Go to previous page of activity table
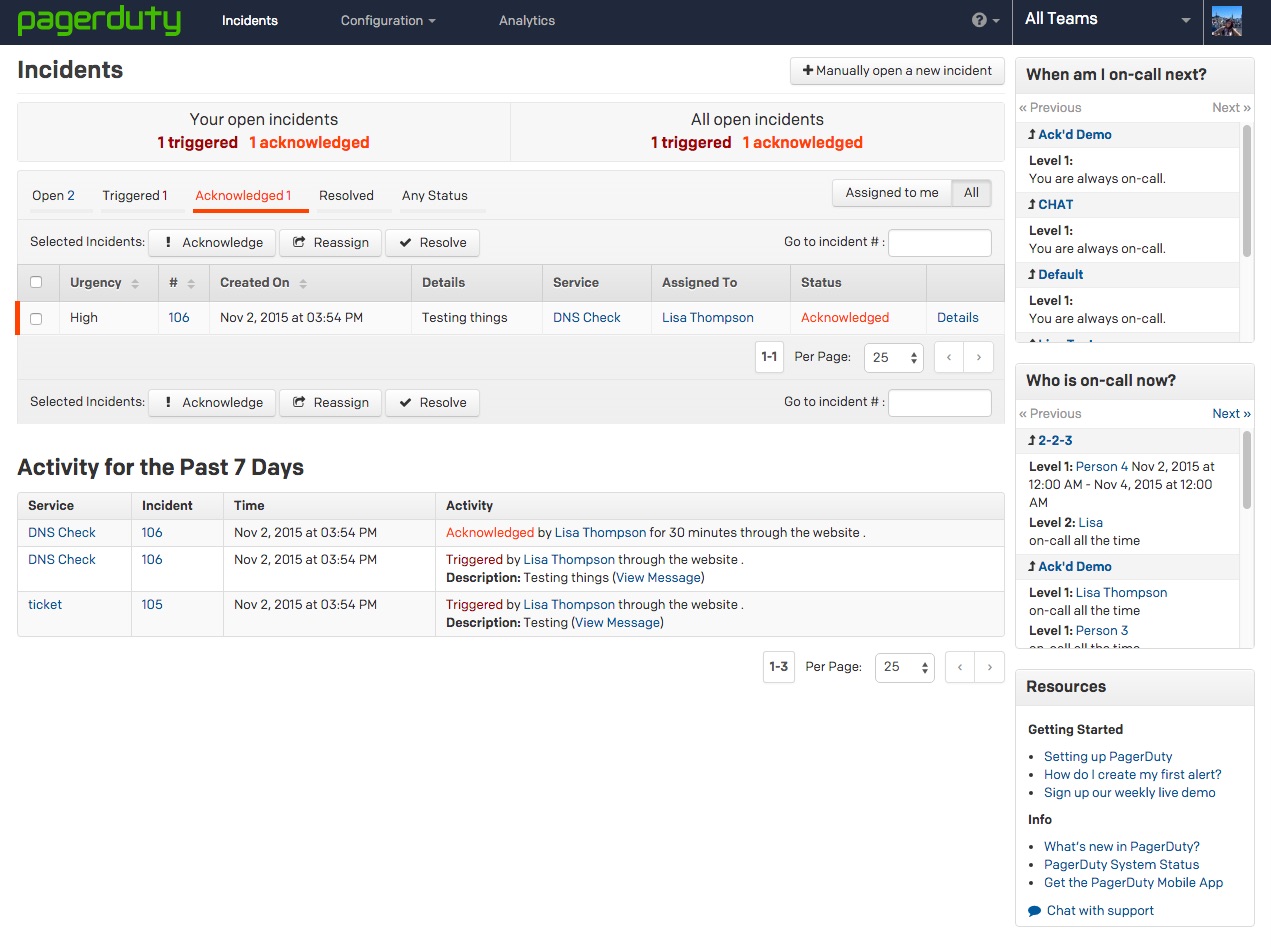Screen dimensions: 1271x947 point(960,667)
